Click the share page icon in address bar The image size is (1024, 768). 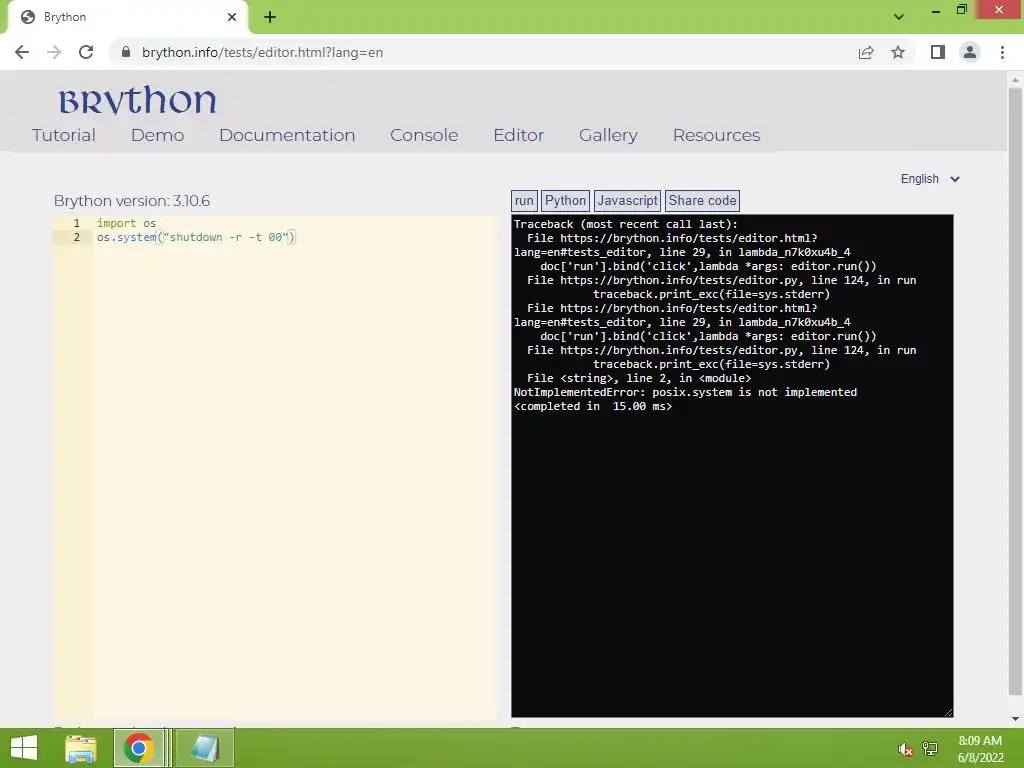click(866, 52)
